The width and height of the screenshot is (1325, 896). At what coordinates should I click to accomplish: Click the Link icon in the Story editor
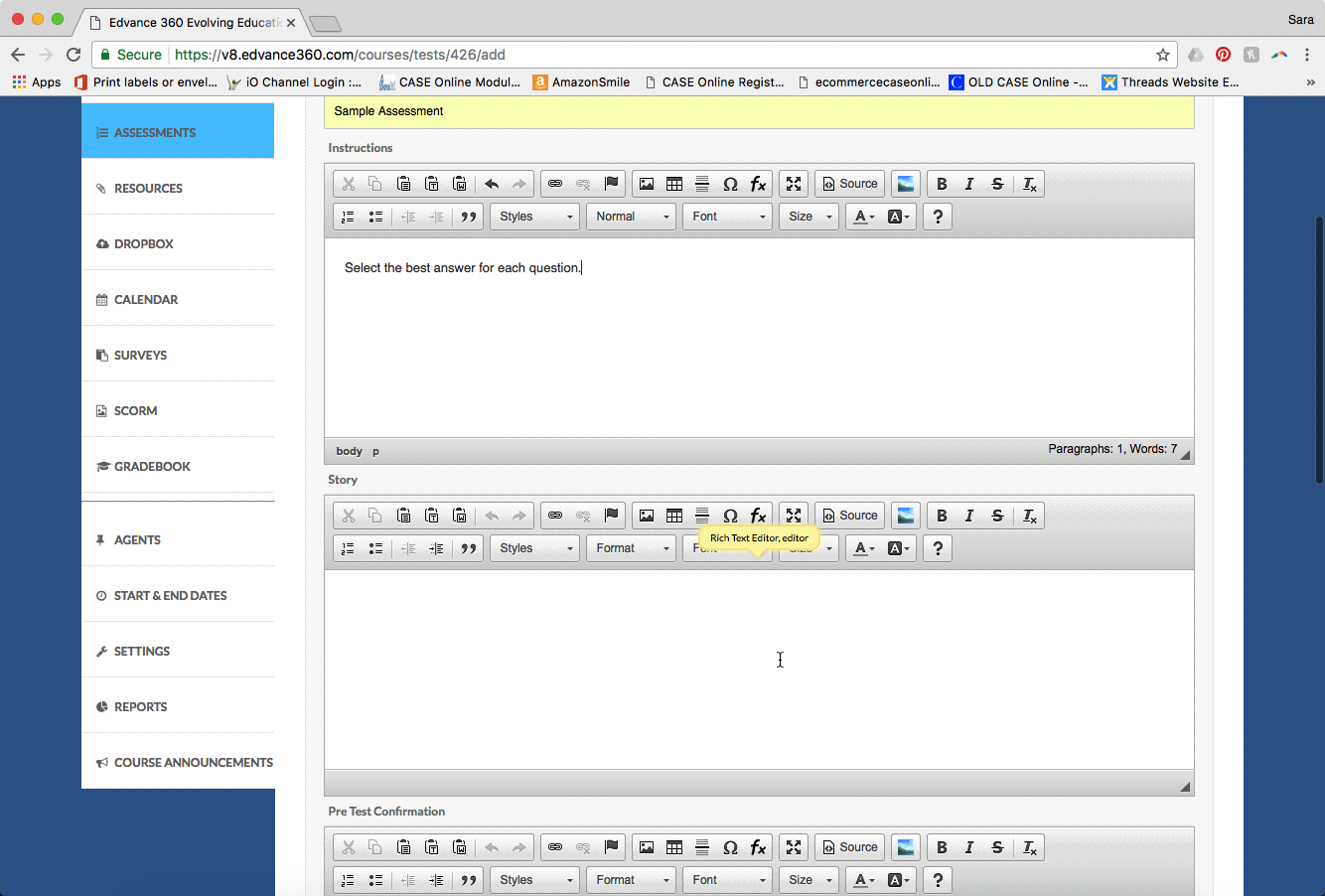(555, 516)
